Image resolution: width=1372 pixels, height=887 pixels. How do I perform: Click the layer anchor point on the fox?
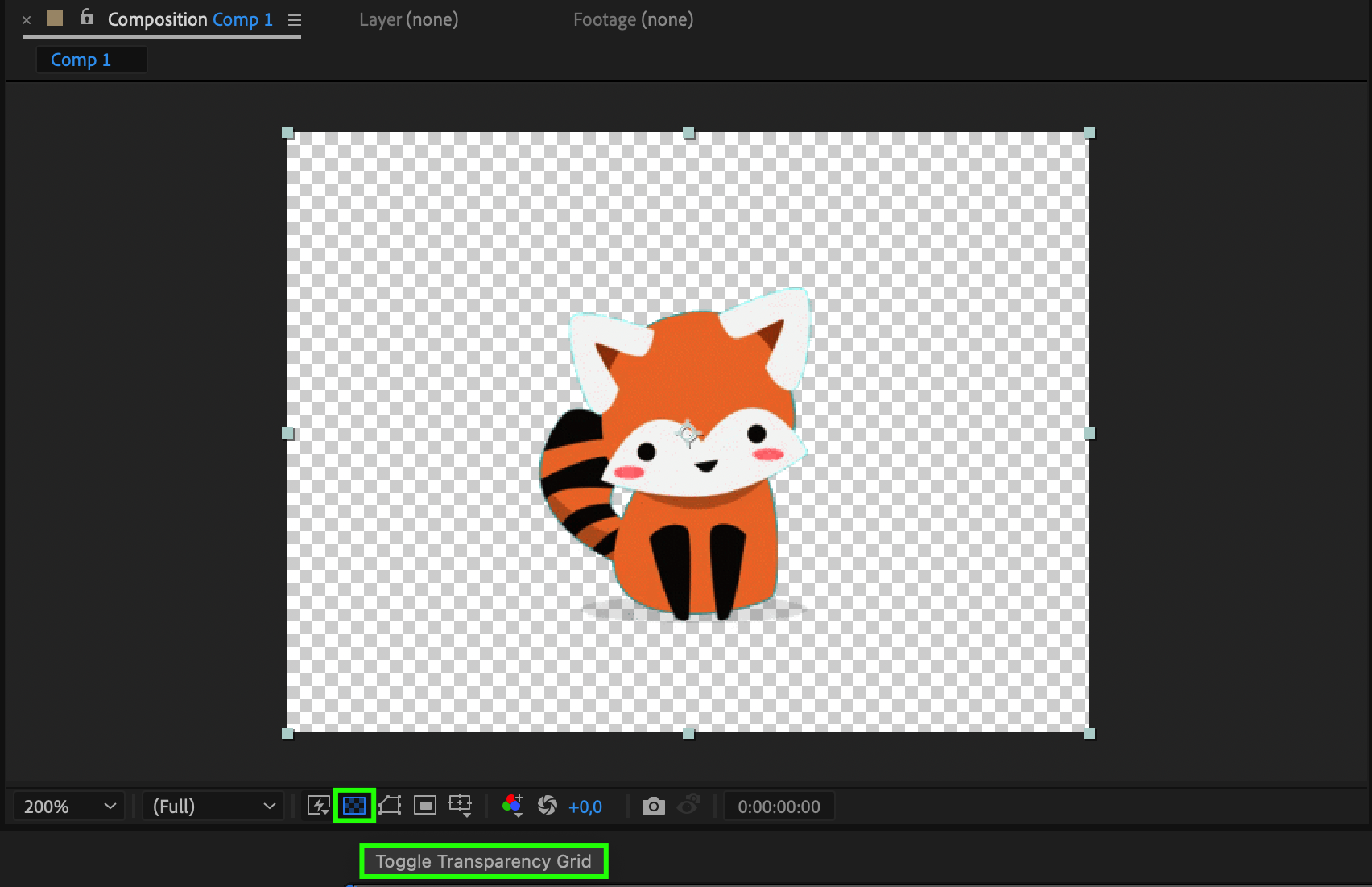click(688, 434)
